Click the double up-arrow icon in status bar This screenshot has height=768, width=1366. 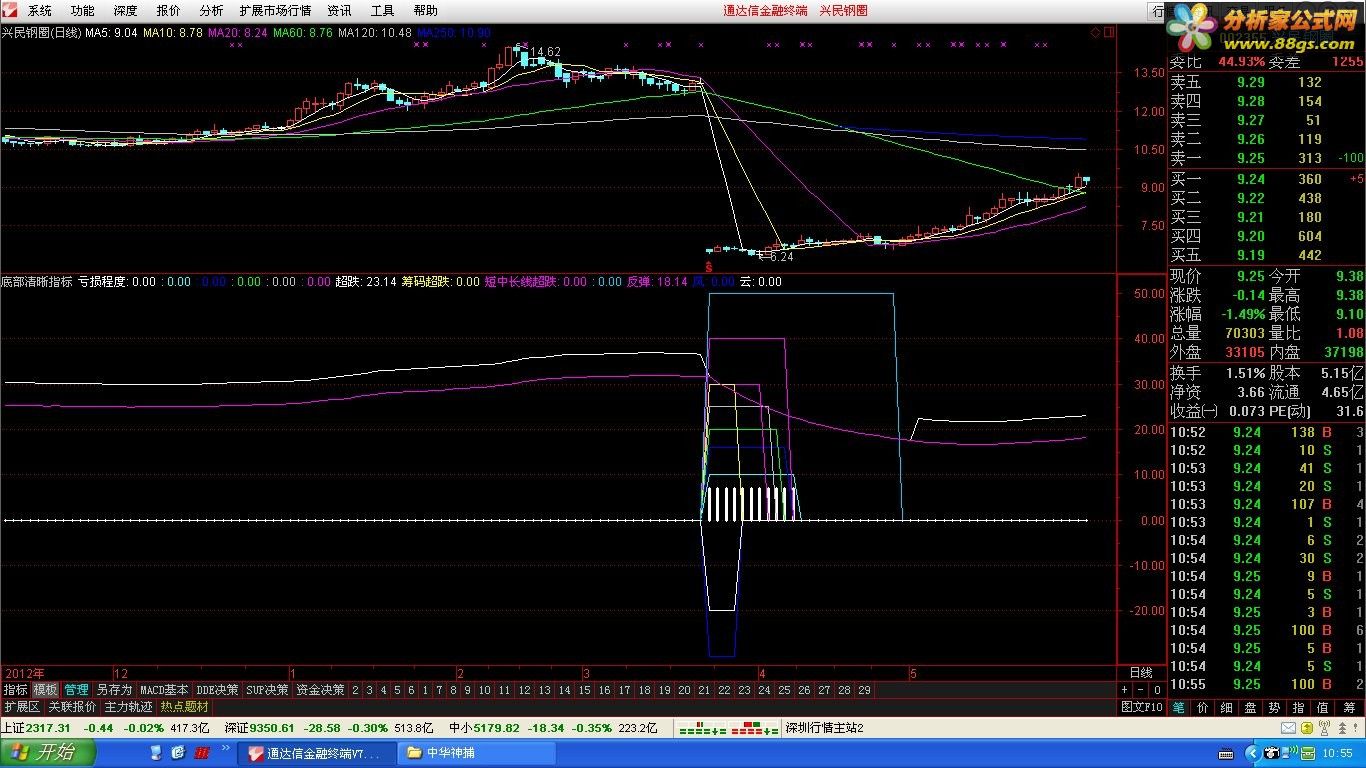coord(1342,728)
